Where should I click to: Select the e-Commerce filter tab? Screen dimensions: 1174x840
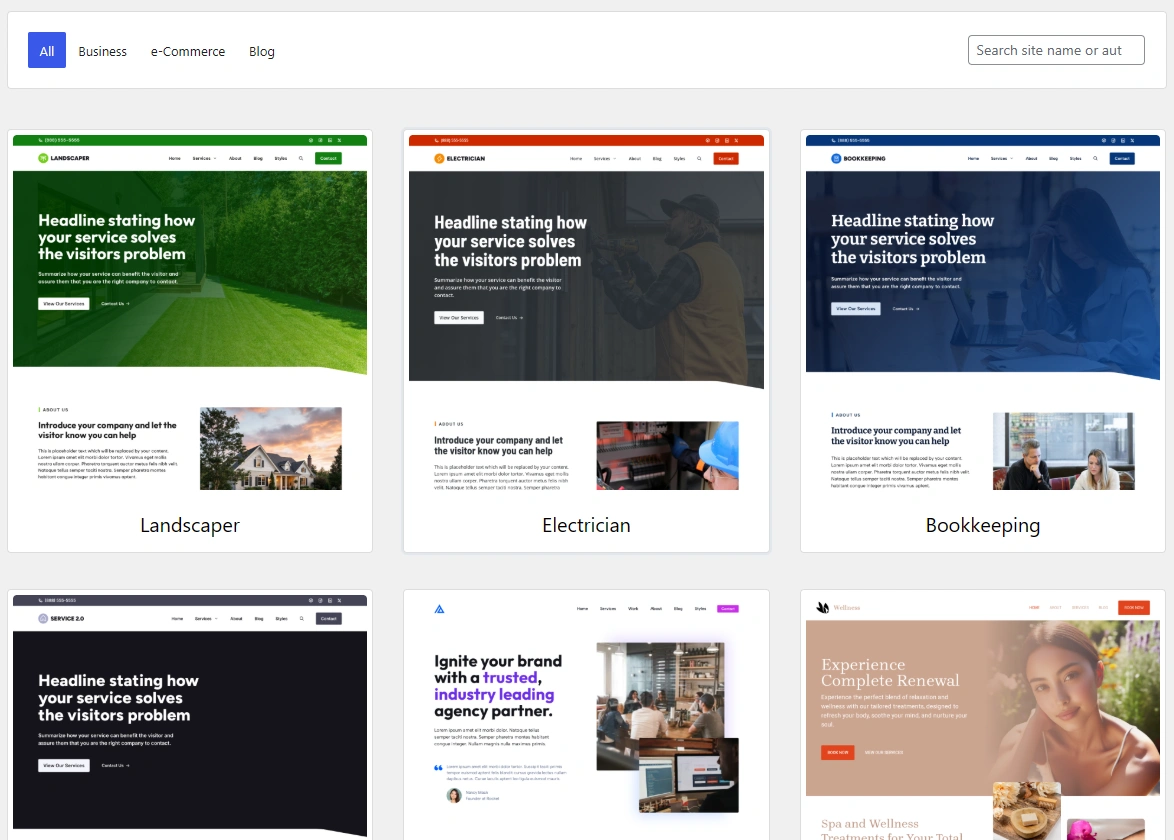coord(188,51)
